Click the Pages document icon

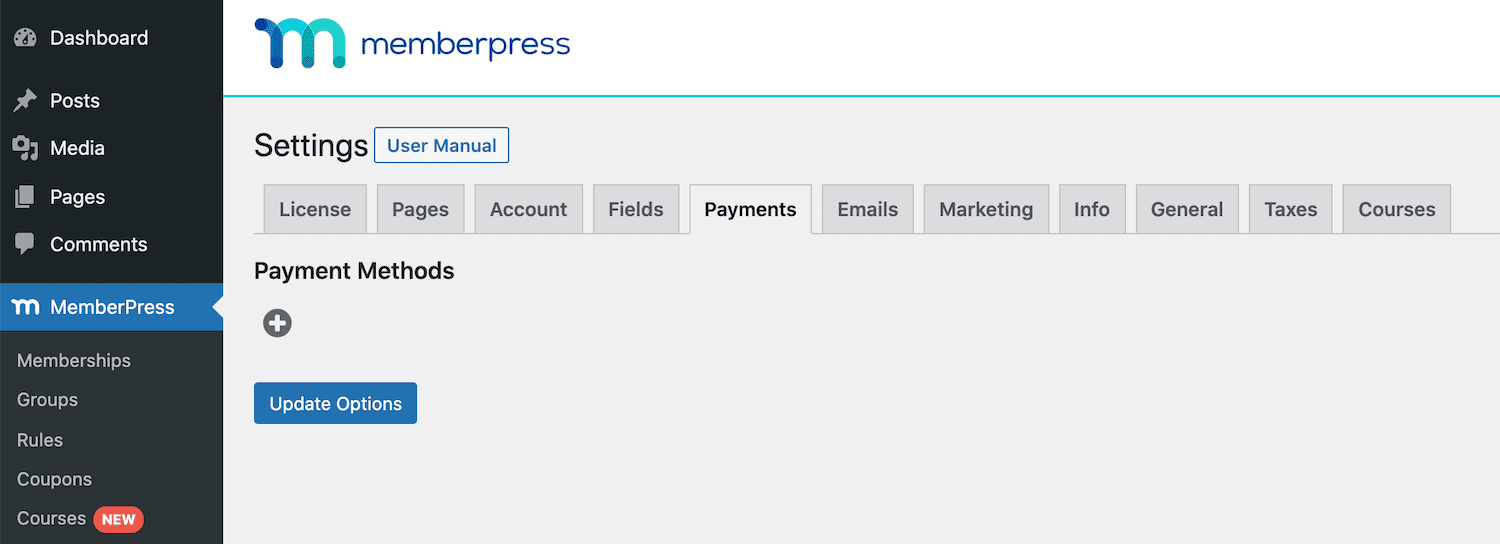tap(26, 197)
